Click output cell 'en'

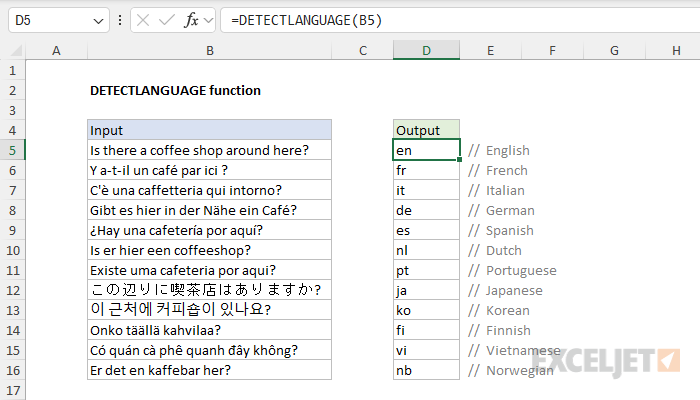coord(426,150)
